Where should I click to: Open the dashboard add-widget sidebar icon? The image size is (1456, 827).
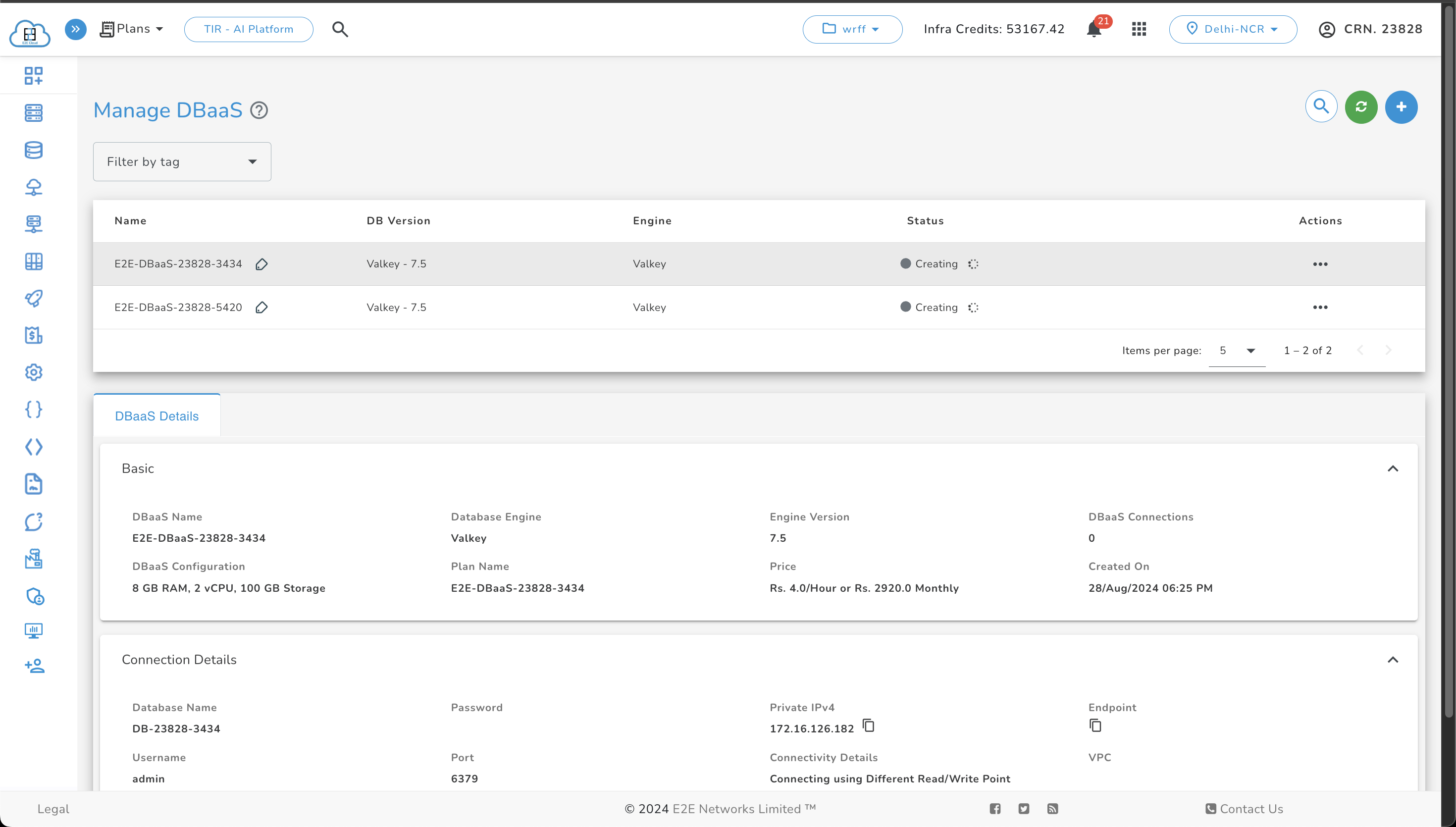click(34, 76)
